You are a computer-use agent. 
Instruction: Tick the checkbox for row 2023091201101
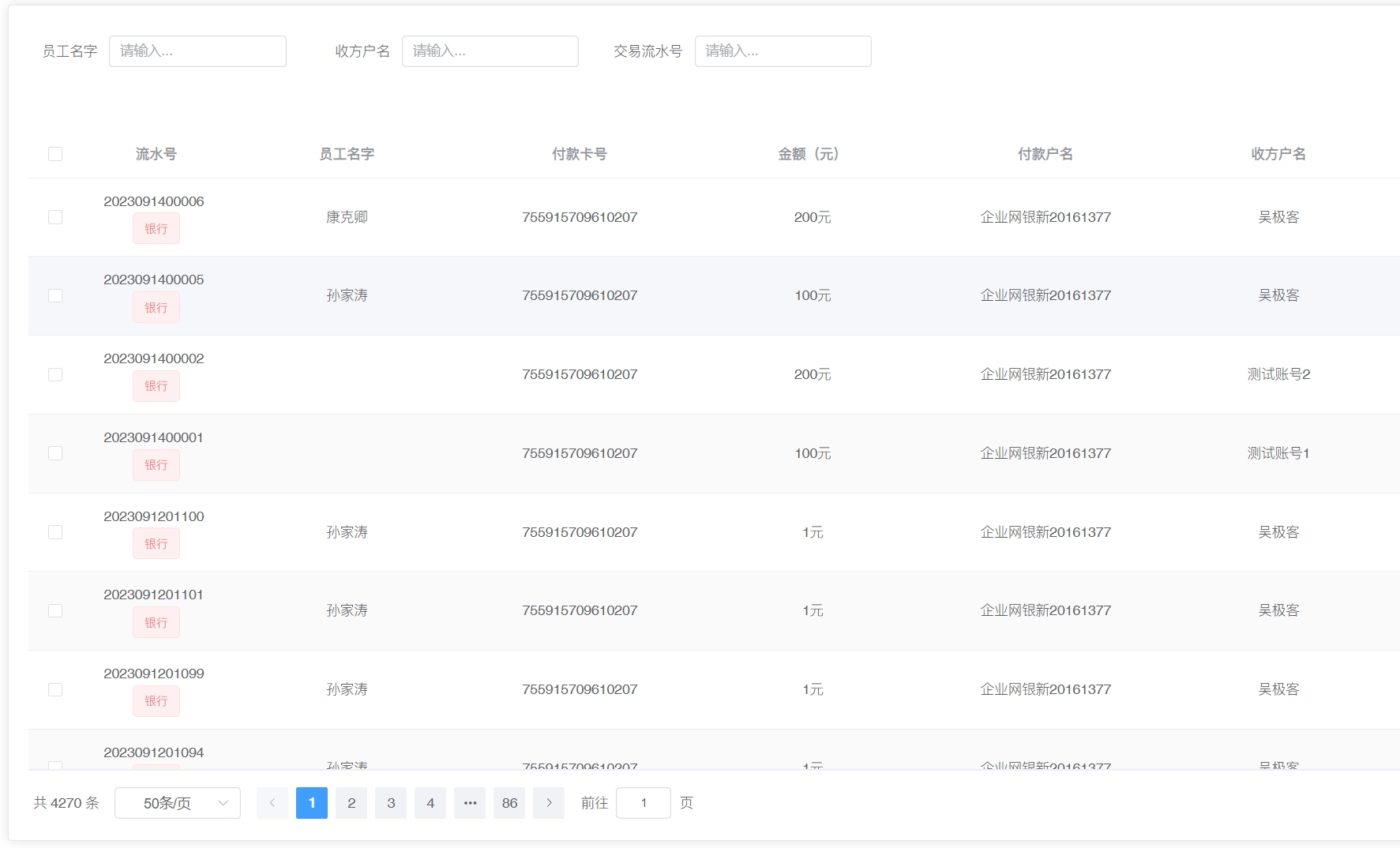(x=55, y=610)
